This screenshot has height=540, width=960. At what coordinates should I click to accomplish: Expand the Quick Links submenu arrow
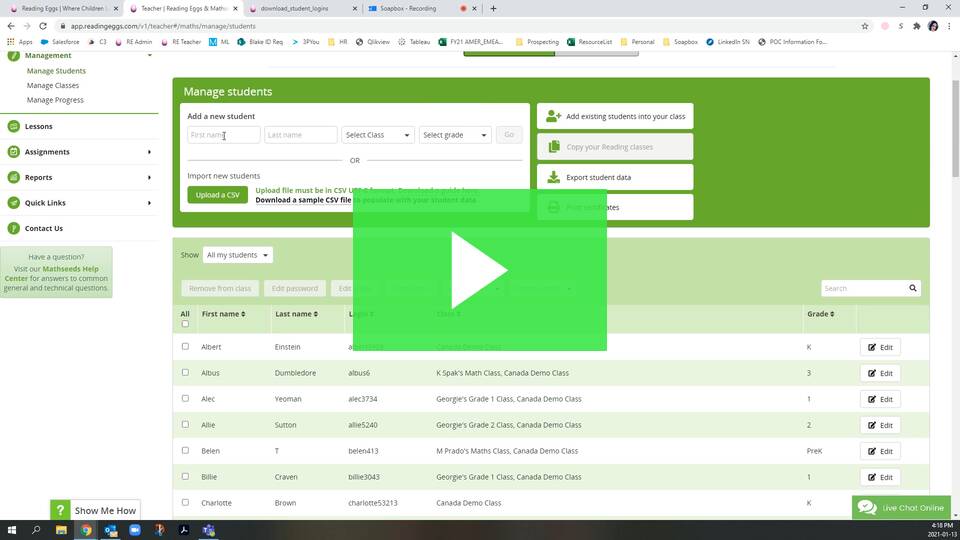click(x=149, y=203)
